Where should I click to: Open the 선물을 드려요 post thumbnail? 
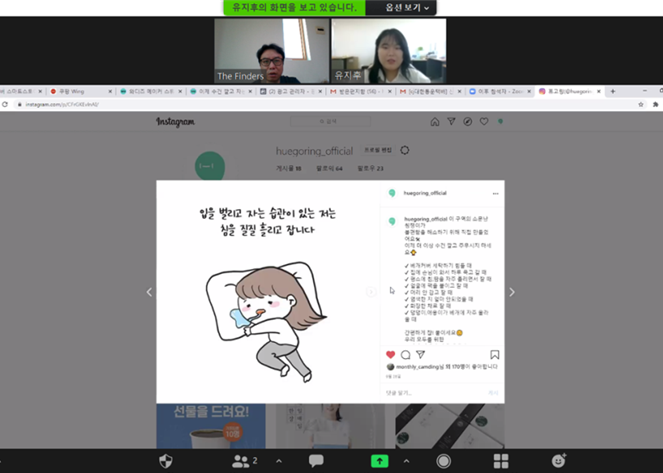tap(211, 426)
